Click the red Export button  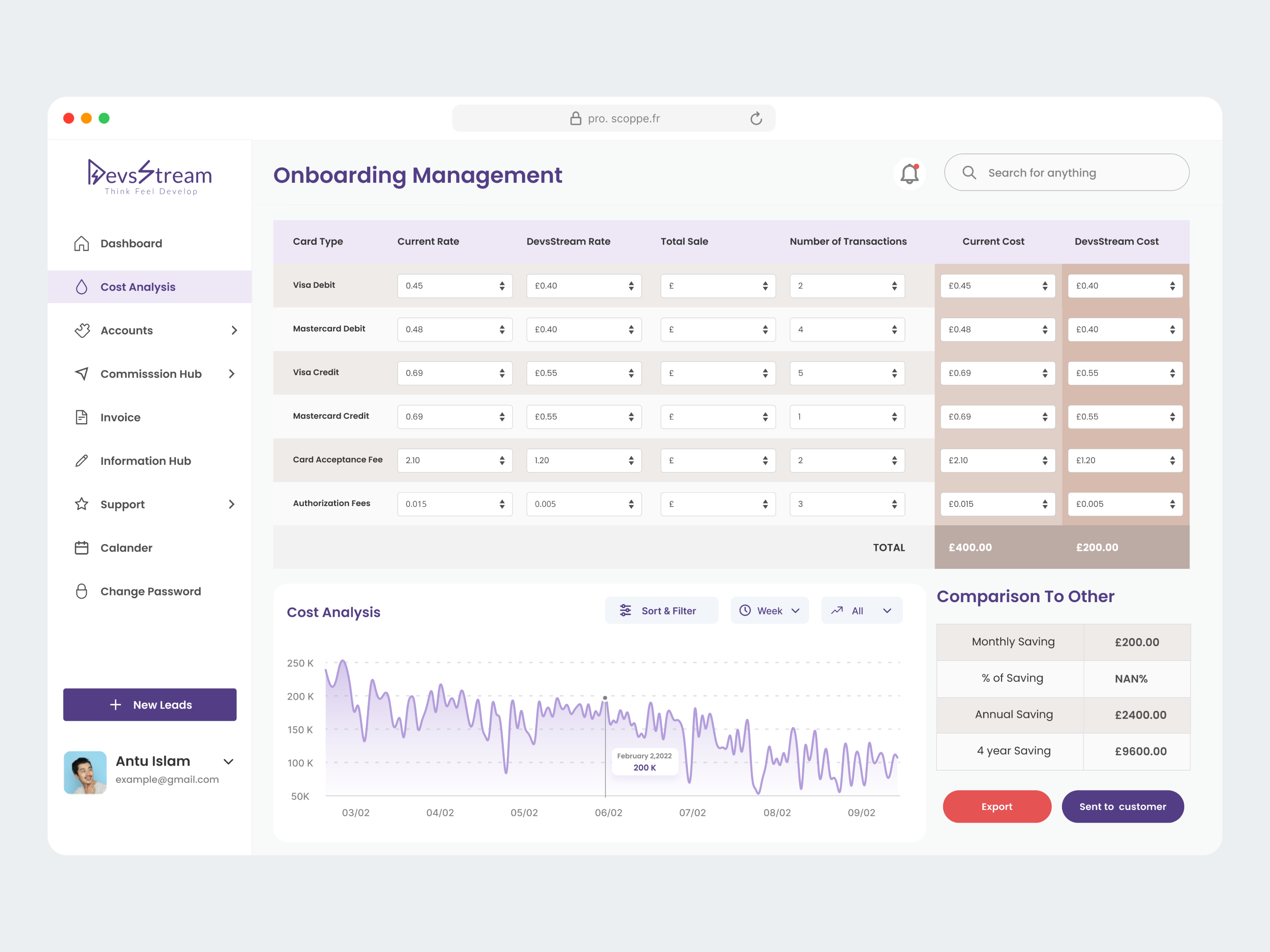997,806
